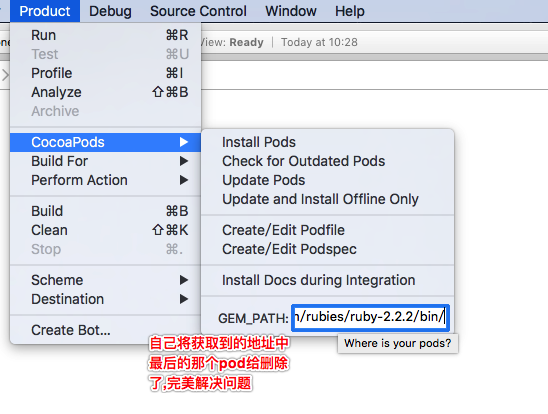Open the Source Control menu
The height and width of the screenshot is (414, 548).
198,11
